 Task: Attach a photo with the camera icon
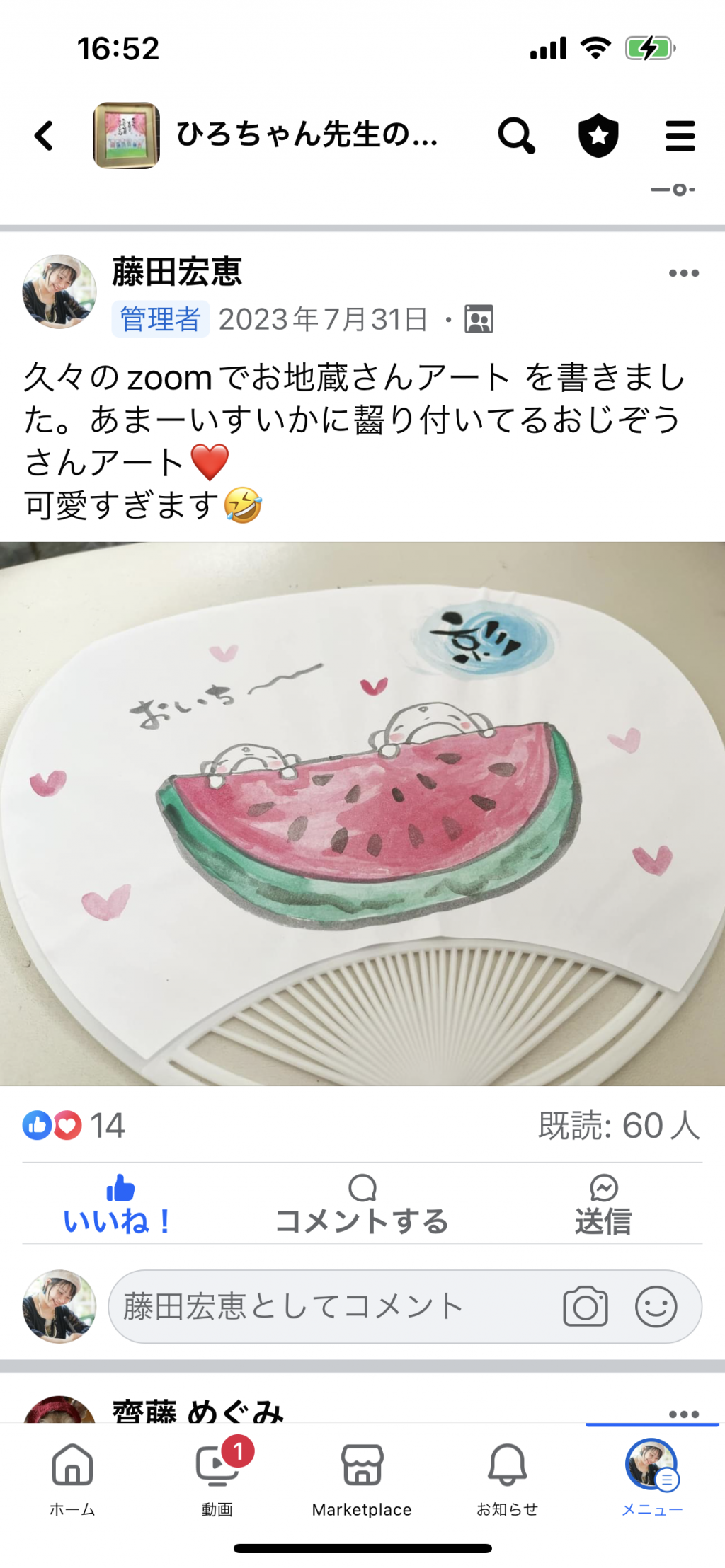point(585,1306)
